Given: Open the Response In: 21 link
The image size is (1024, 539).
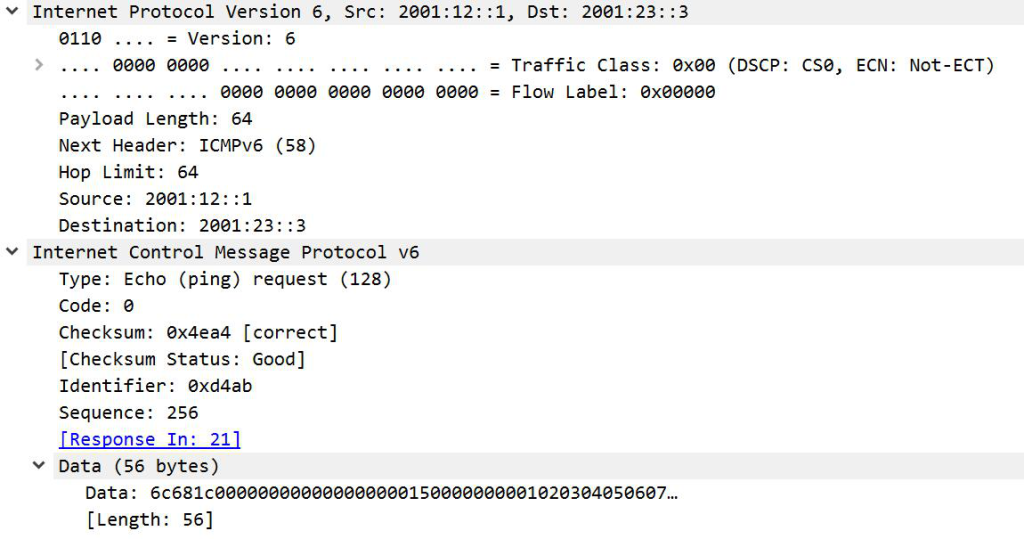Looking at the screenshot, I should (x=150, y=439).
